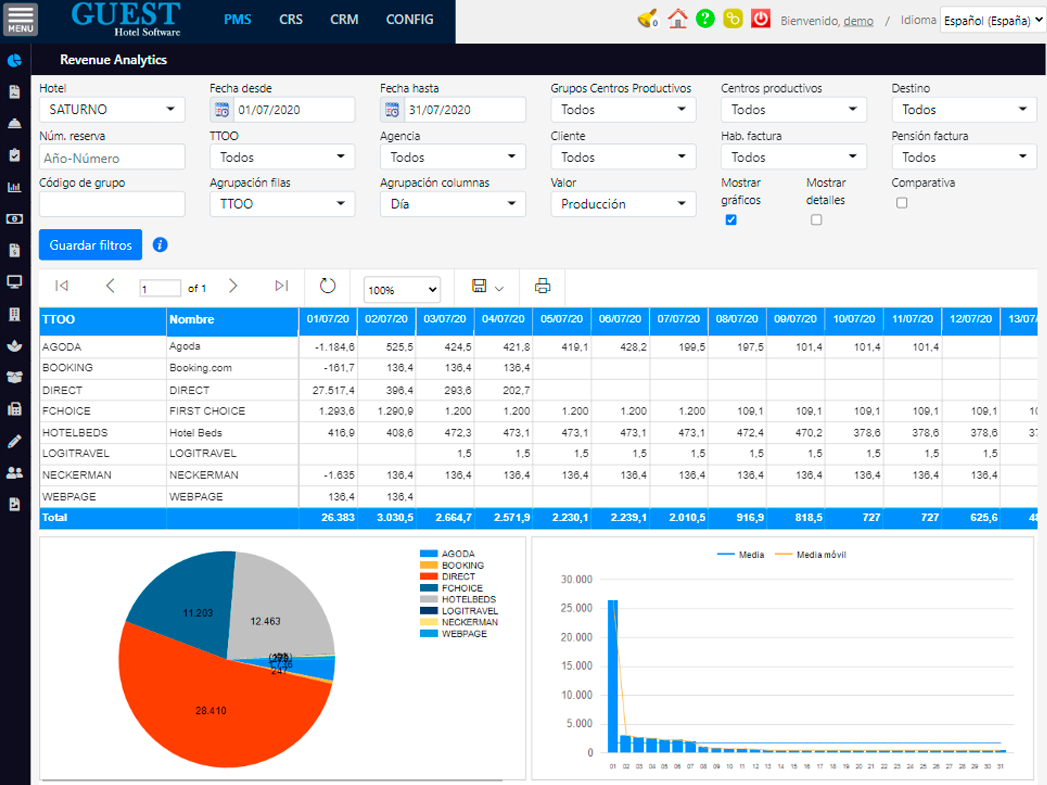
Task: Tick the Comparativa checkbox
Action: click(x=901, y=202)
